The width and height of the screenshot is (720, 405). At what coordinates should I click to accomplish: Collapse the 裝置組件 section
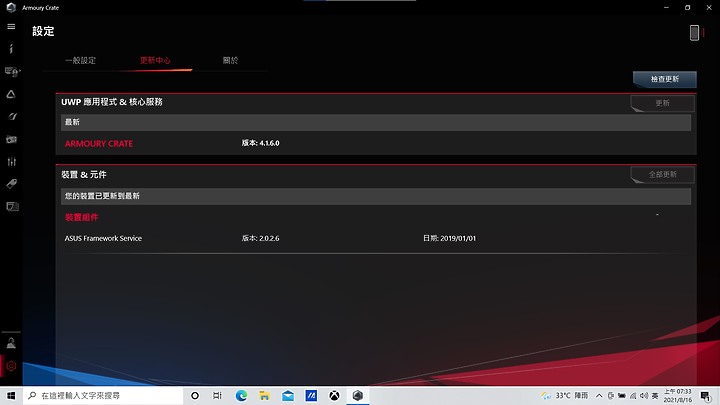coord(657,214)
